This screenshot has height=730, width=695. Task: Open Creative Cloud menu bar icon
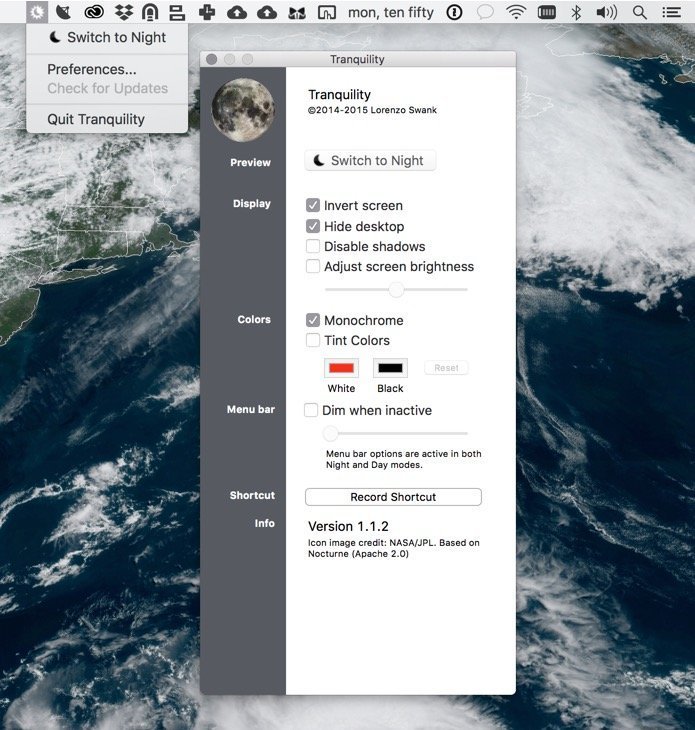[x=94, y=13]
